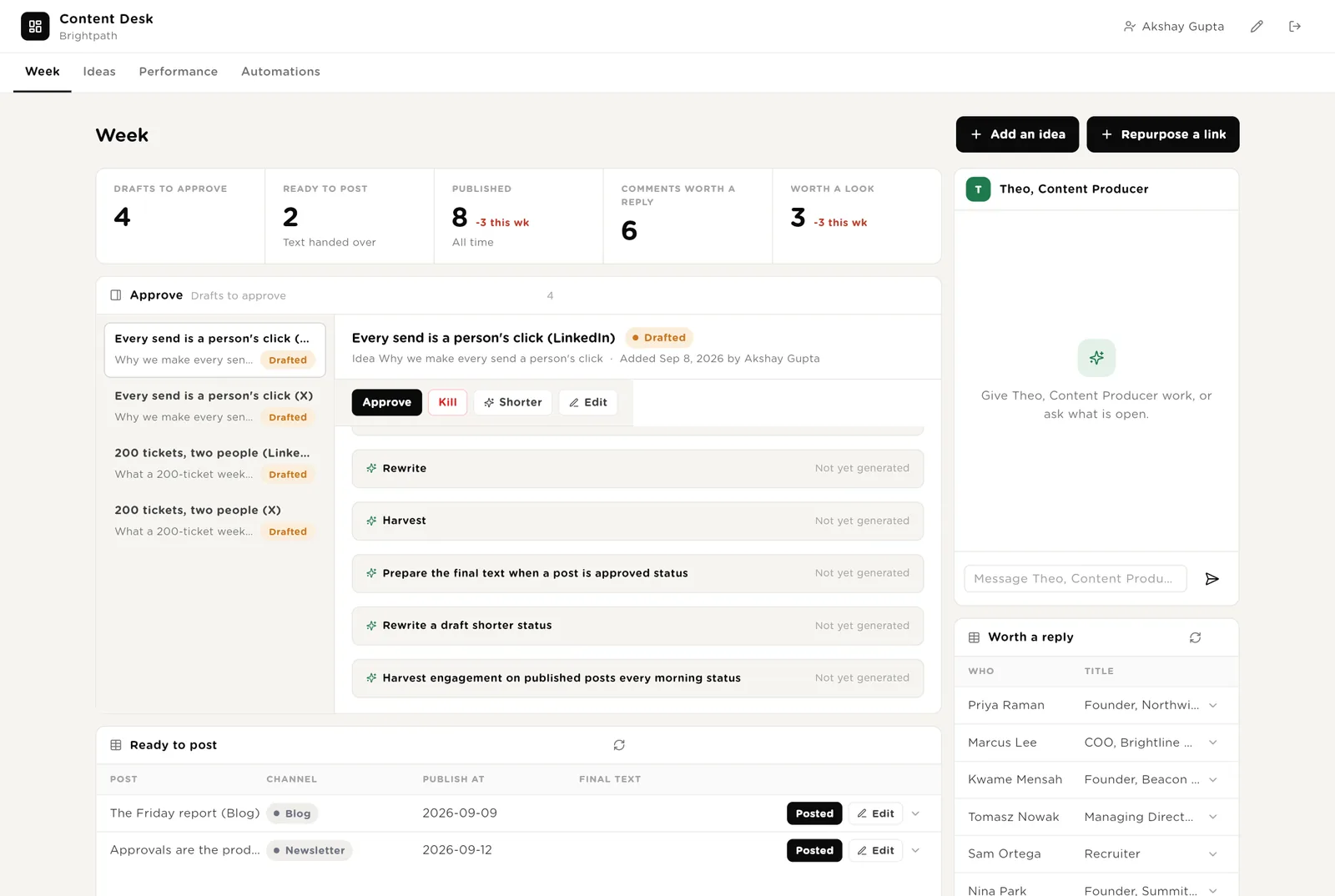Click Posted button for Approvals newsletter row

tap(814, 850)
